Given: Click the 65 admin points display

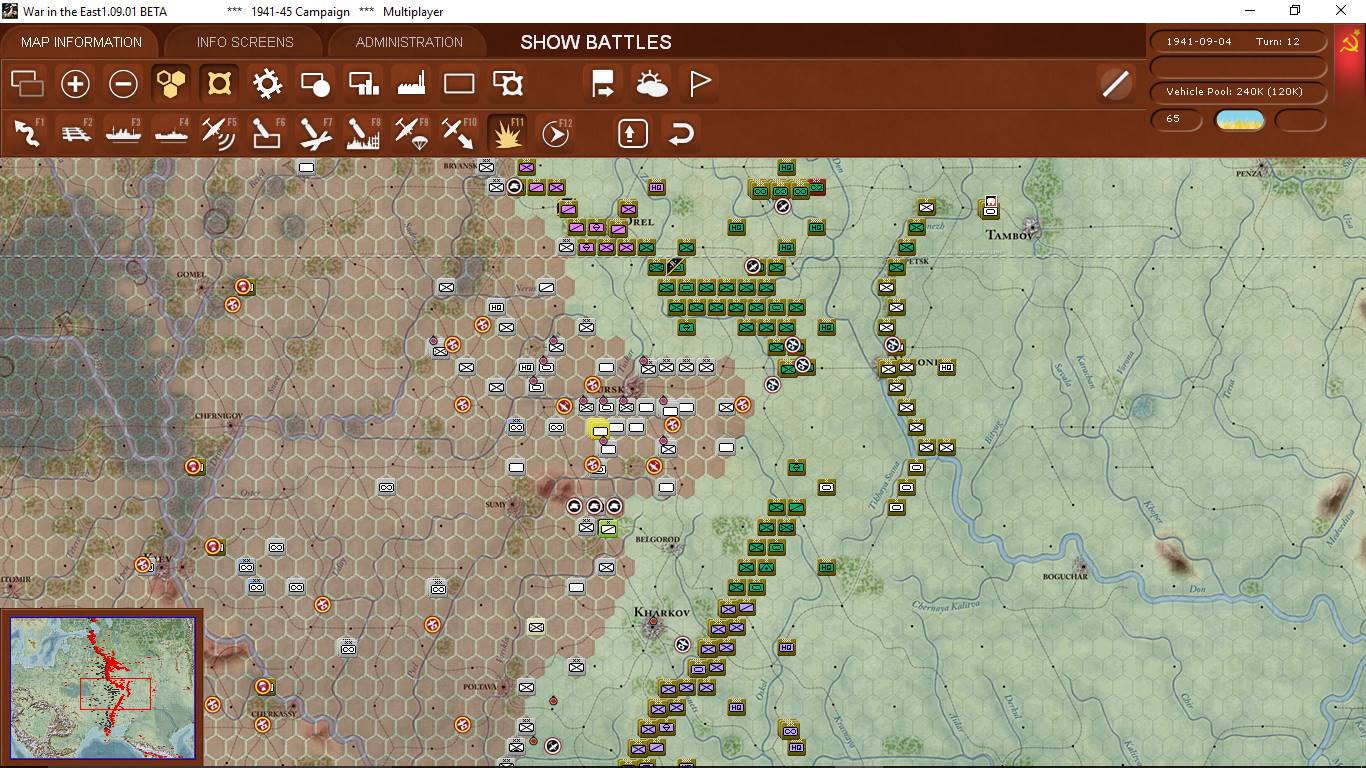Looking at the screenshot, I should (1176, 119).
